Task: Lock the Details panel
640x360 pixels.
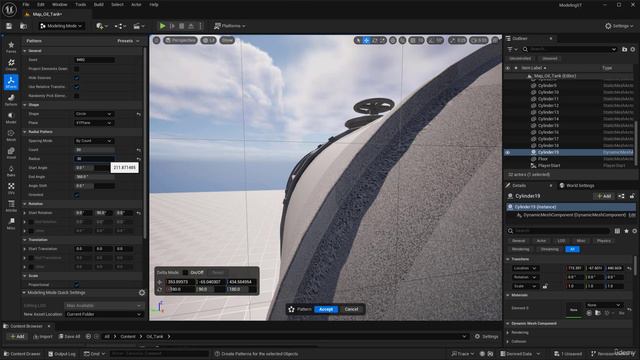Action: (632, 196)
